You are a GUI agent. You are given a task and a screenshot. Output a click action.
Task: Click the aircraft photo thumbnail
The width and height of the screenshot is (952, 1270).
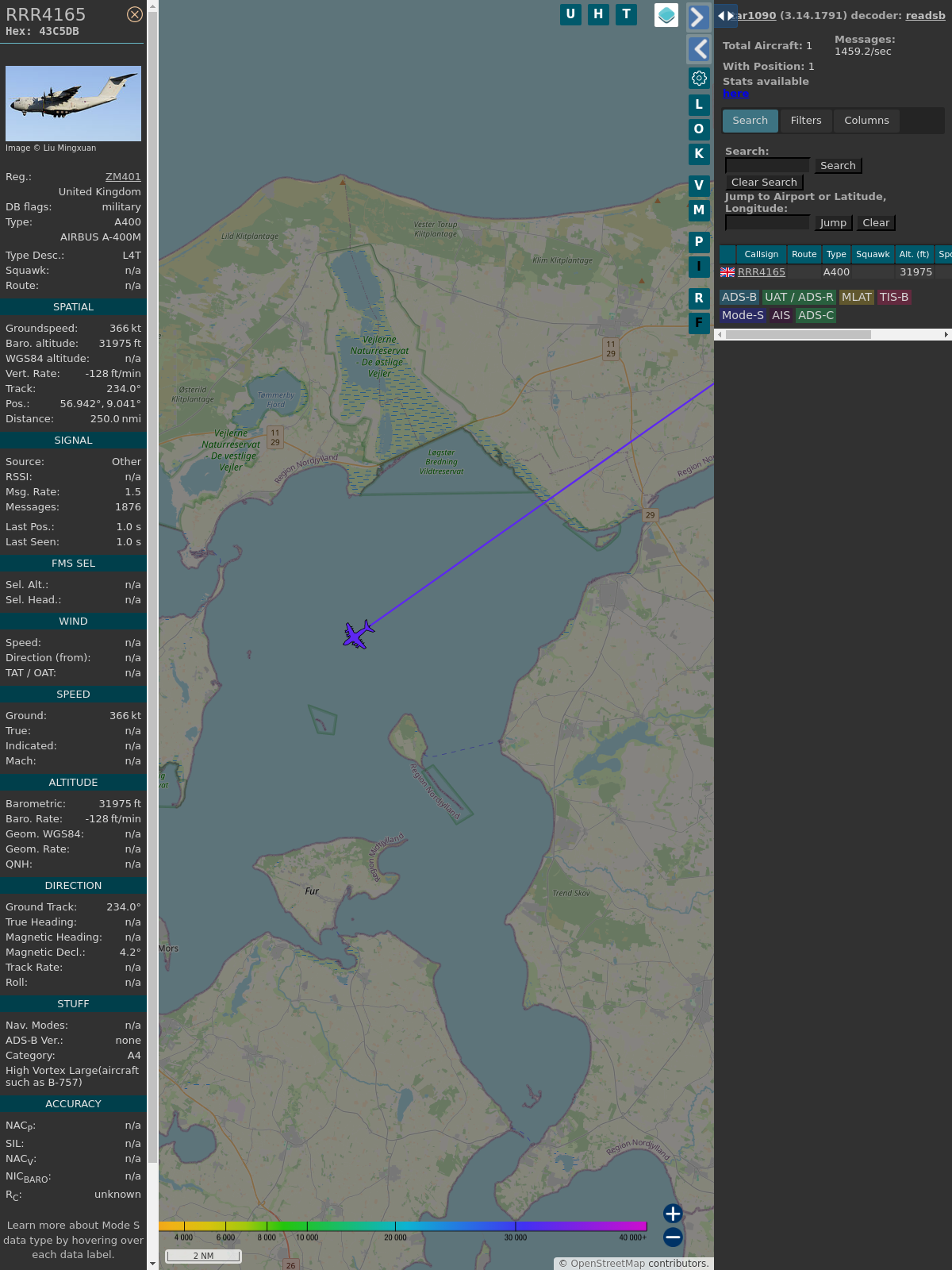[73, 104]
